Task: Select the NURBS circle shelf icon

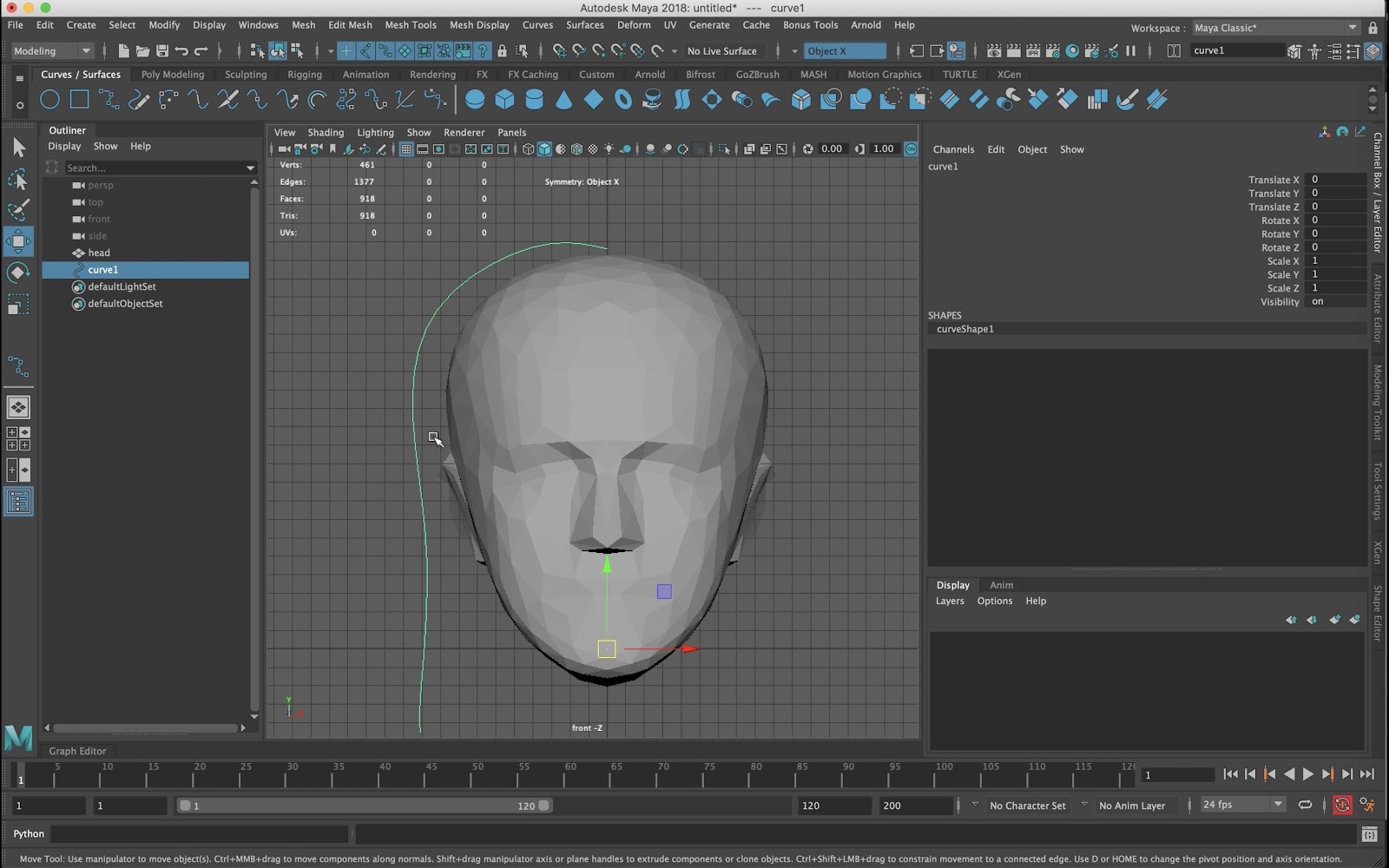Action: coord(49,100)
